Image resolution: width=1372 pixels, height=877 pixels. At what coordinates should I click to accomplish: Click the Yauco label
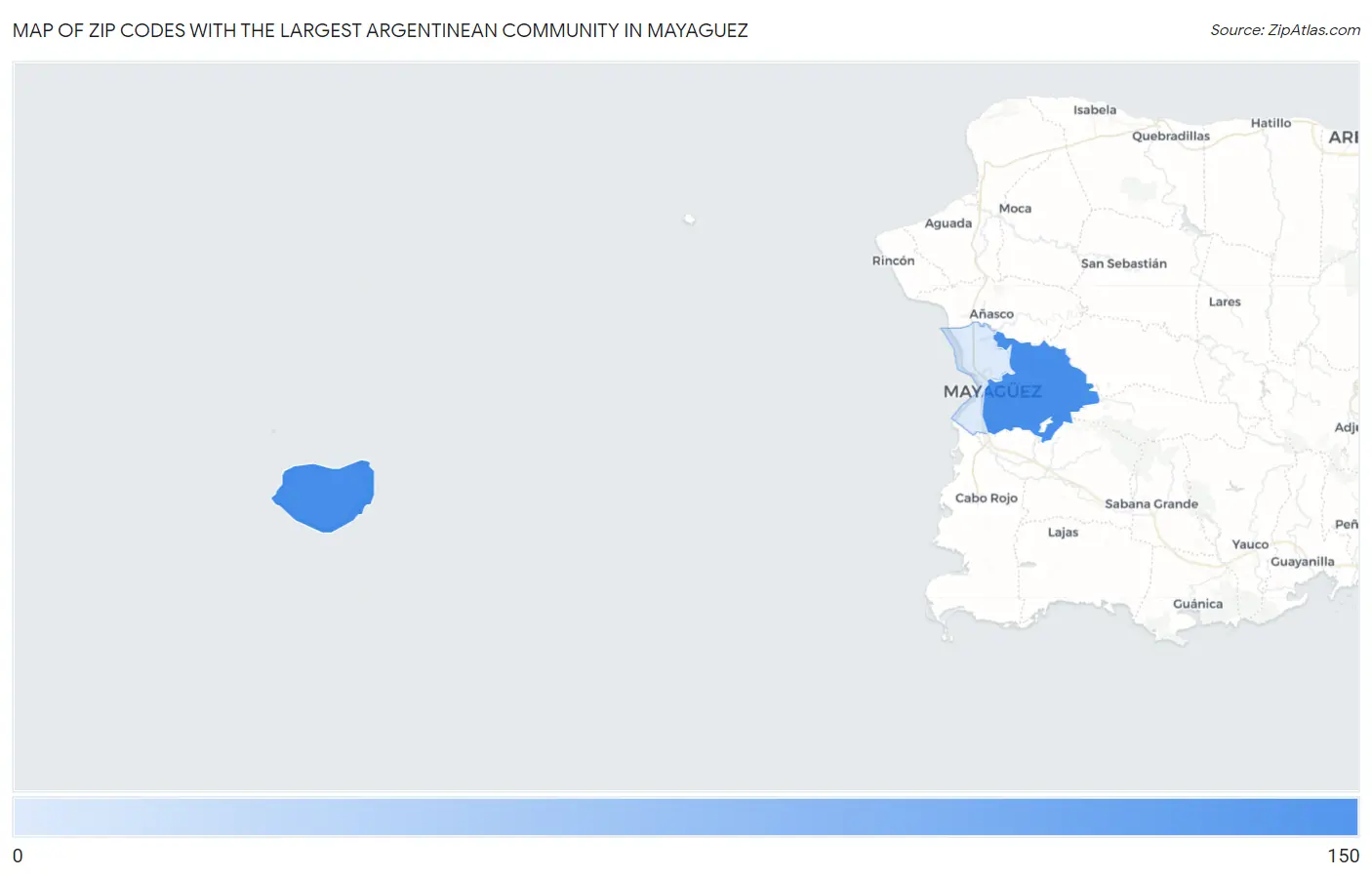tap(1250, 545)
